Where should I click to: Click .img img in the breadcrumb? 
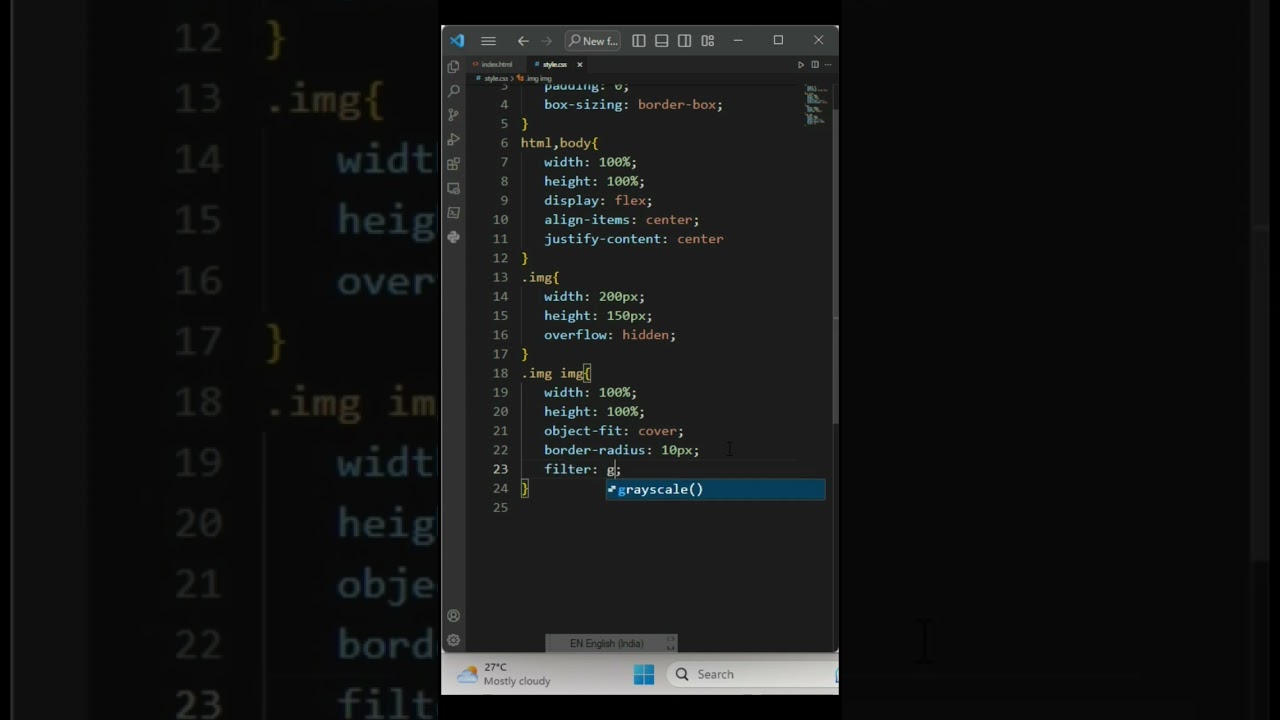click(539, 78)
